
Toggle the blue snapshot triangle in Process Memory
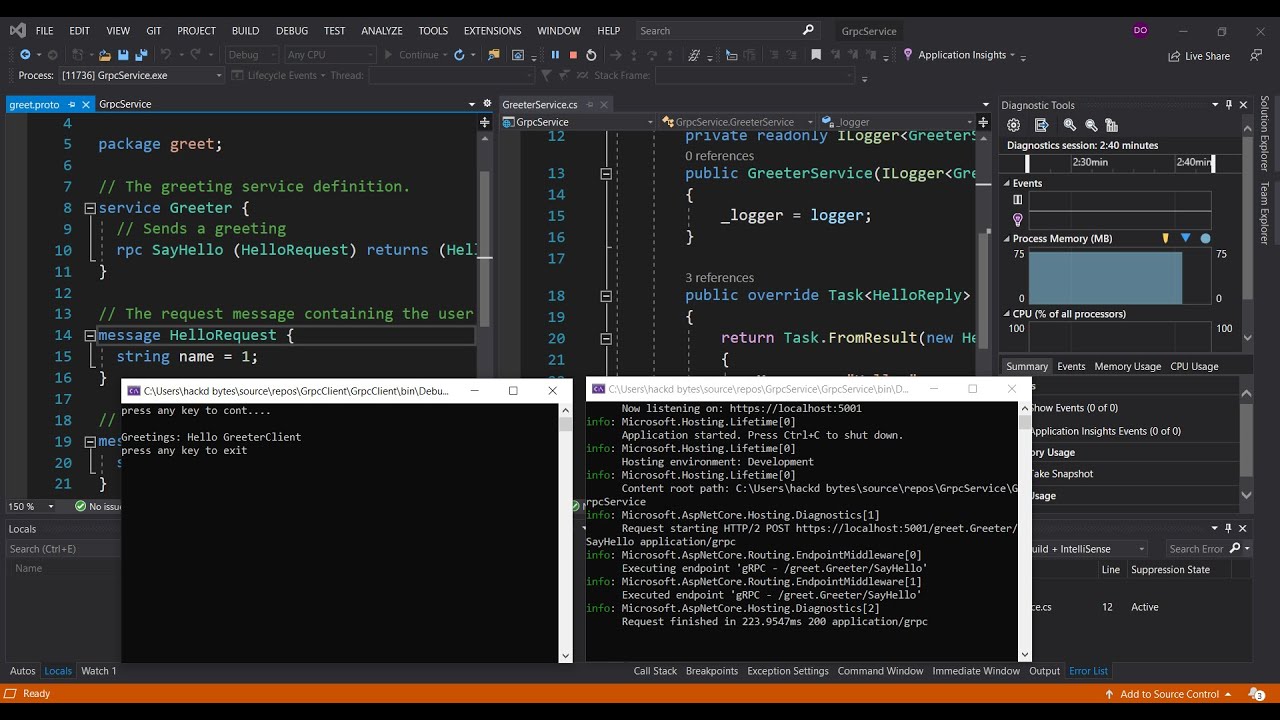pos(1185,238)
